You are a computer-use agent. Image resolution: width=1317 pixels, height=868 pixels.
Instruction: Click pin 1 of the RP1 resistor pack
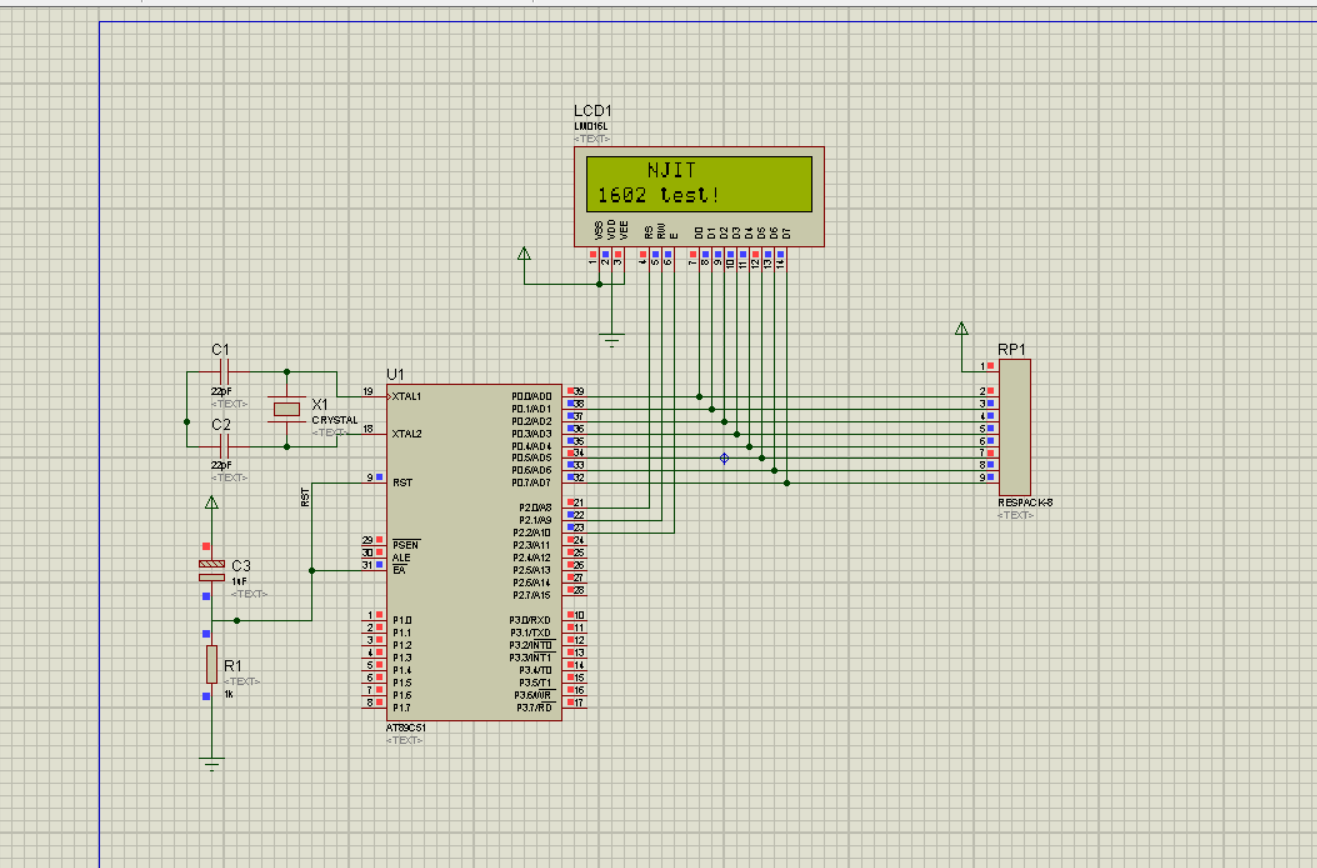coord(983,366)
